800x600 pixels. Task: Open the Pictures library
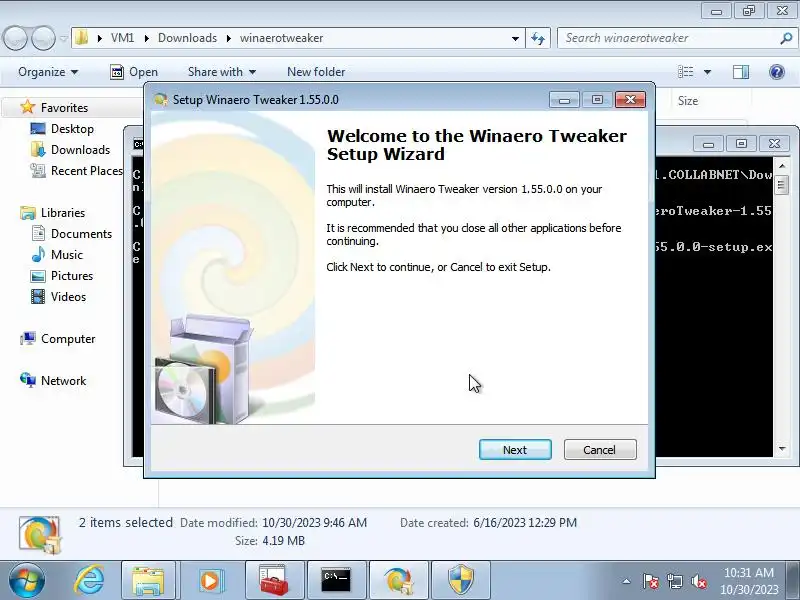pos(72,276)
